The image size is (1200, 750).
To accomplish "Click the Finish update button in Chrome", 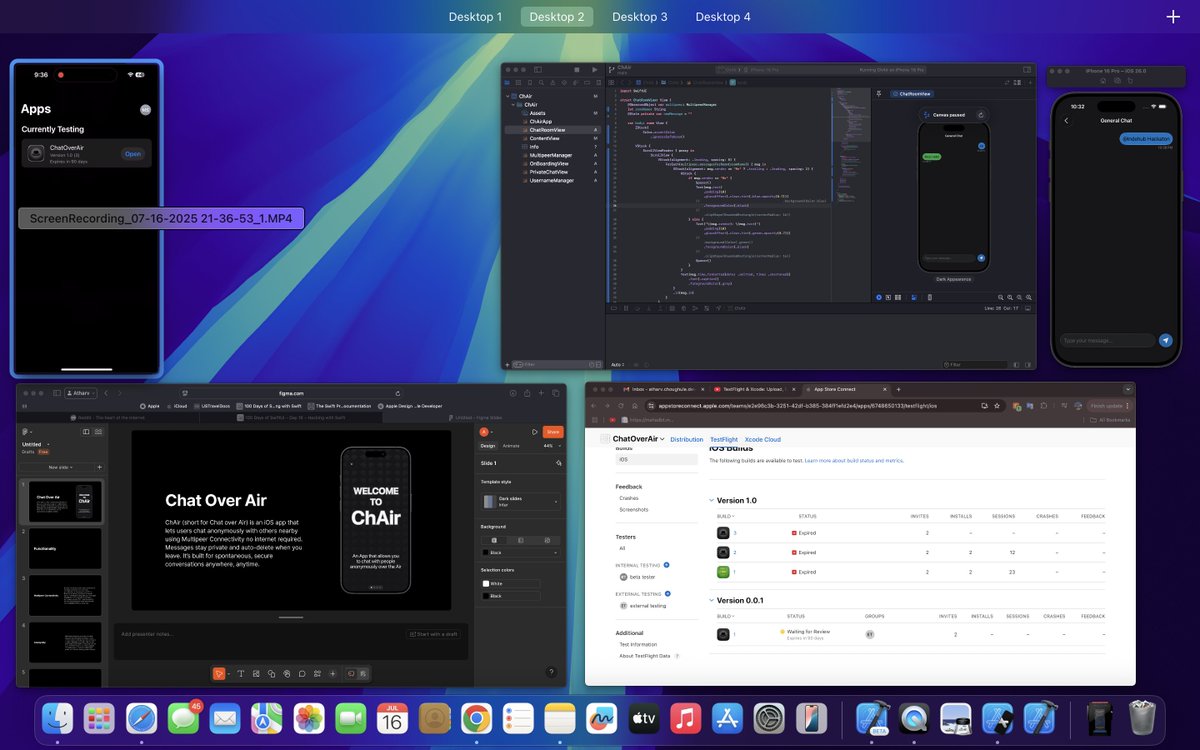I will coord(1110,406).
